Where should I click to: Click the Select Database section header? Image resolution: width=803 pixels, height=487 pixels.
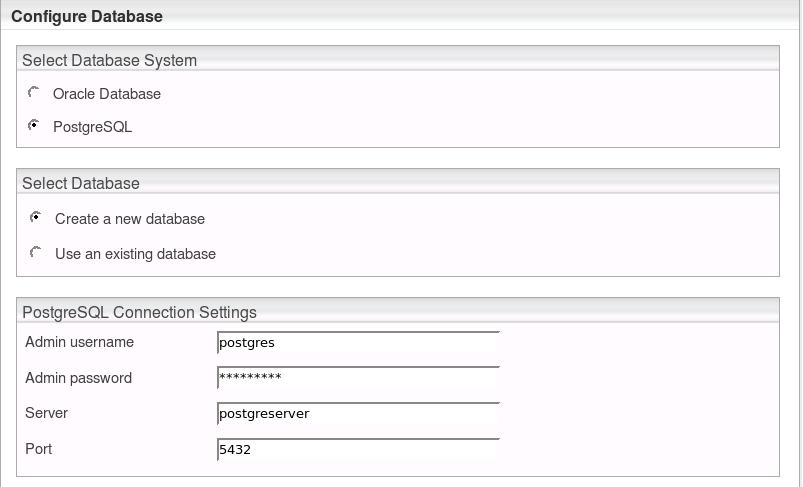(81, 183)
